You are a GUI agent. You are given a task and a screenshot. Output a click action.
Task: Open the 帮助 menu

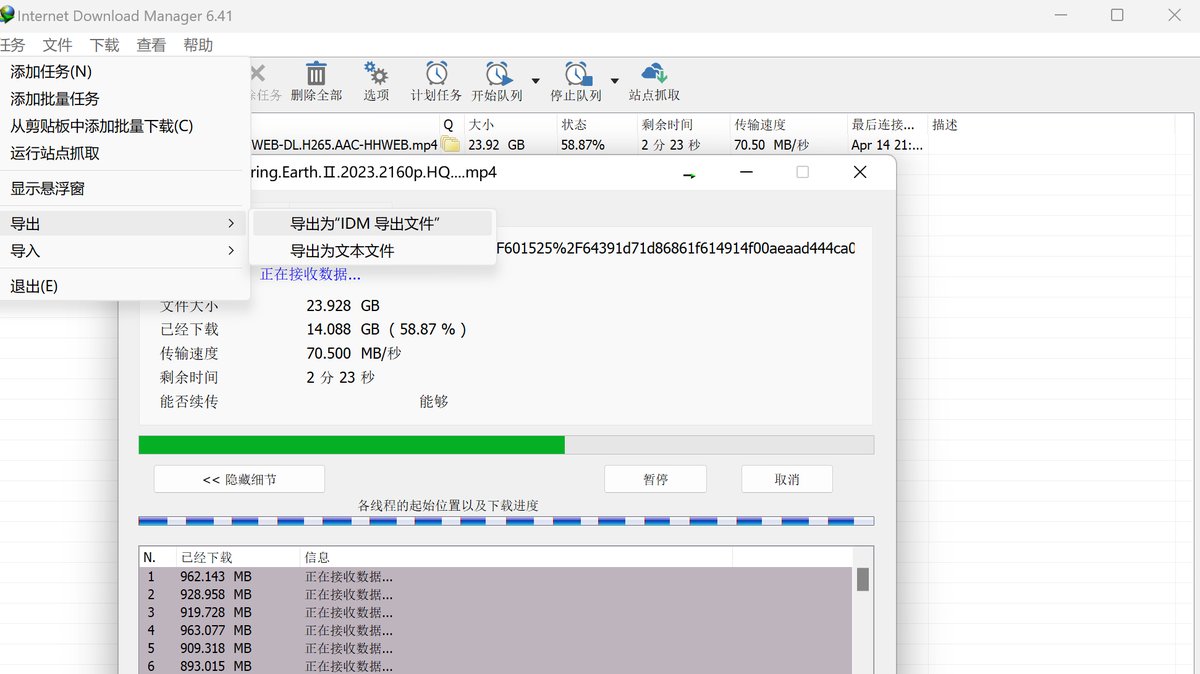(x=198, y=45)
